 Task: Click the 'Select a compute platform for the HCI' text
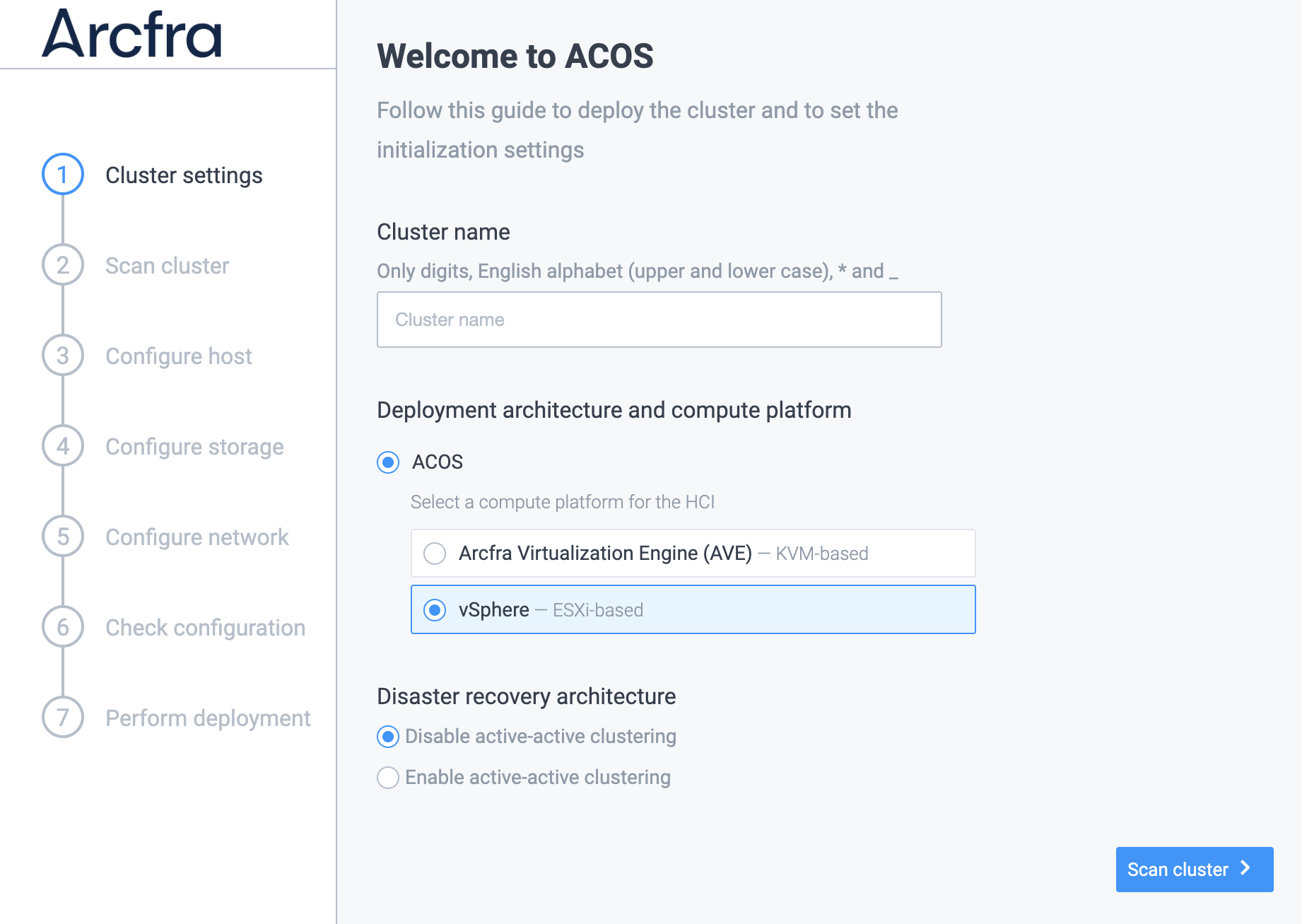[563, 502]
